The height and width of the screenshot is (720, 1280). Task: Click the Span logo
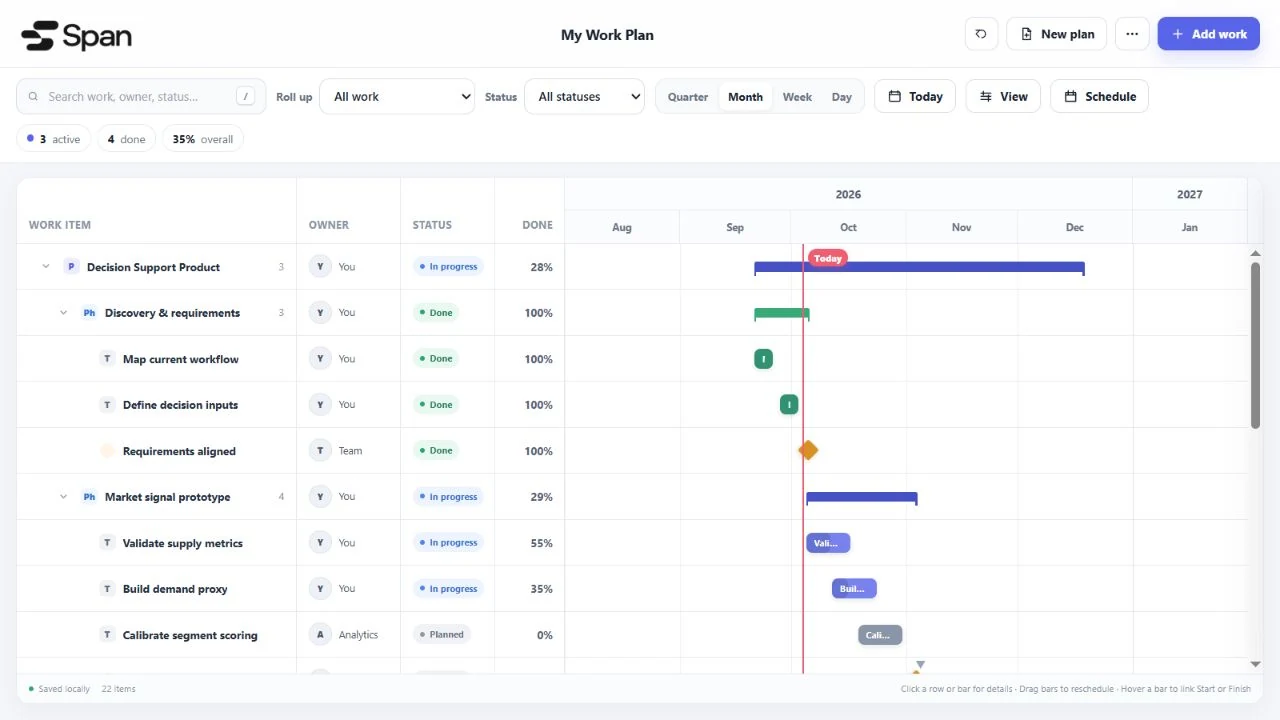(76, 36)
